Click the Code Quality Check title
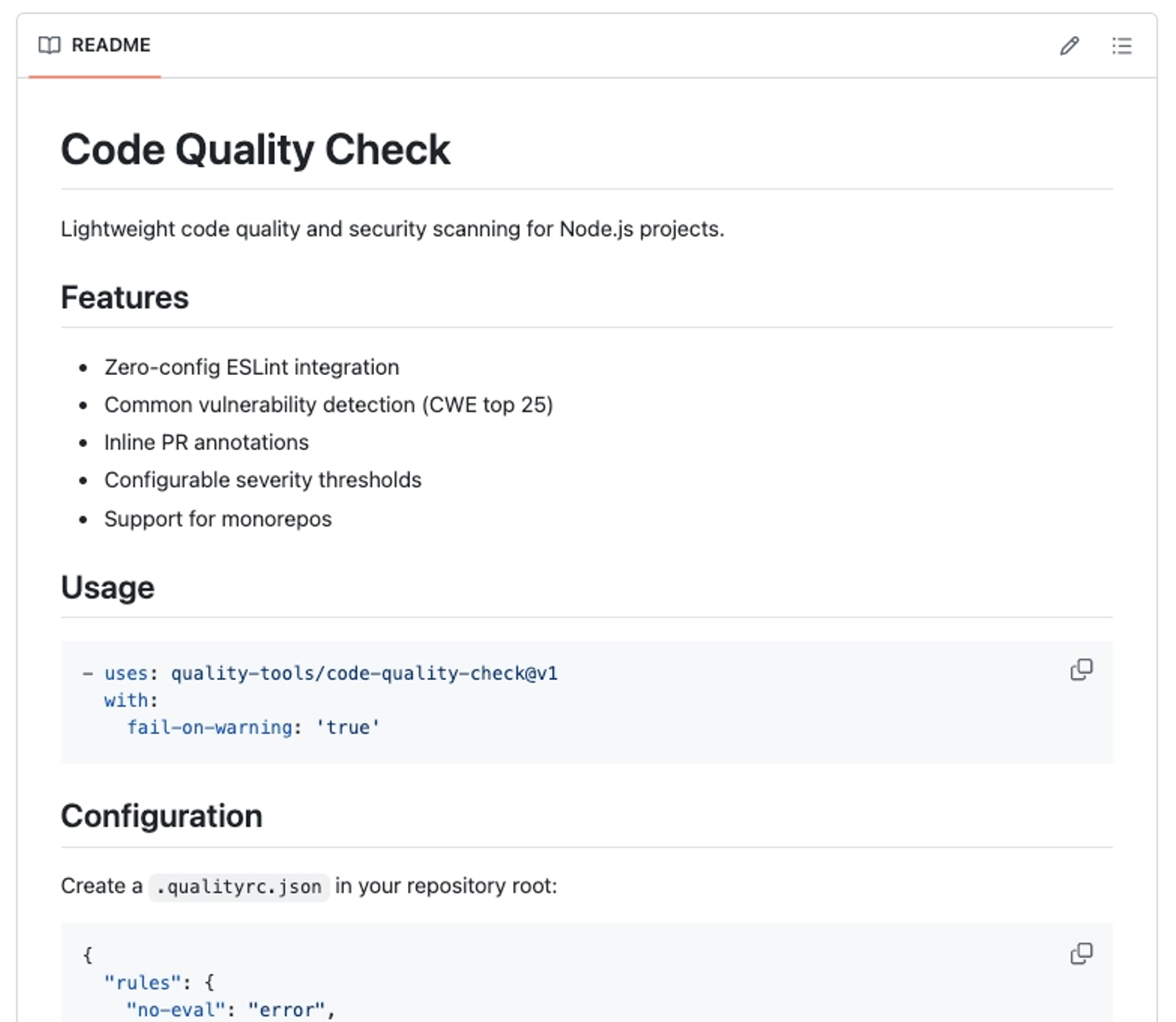The width and height of the screenshot is (1176, 1022). coord(255,150)
